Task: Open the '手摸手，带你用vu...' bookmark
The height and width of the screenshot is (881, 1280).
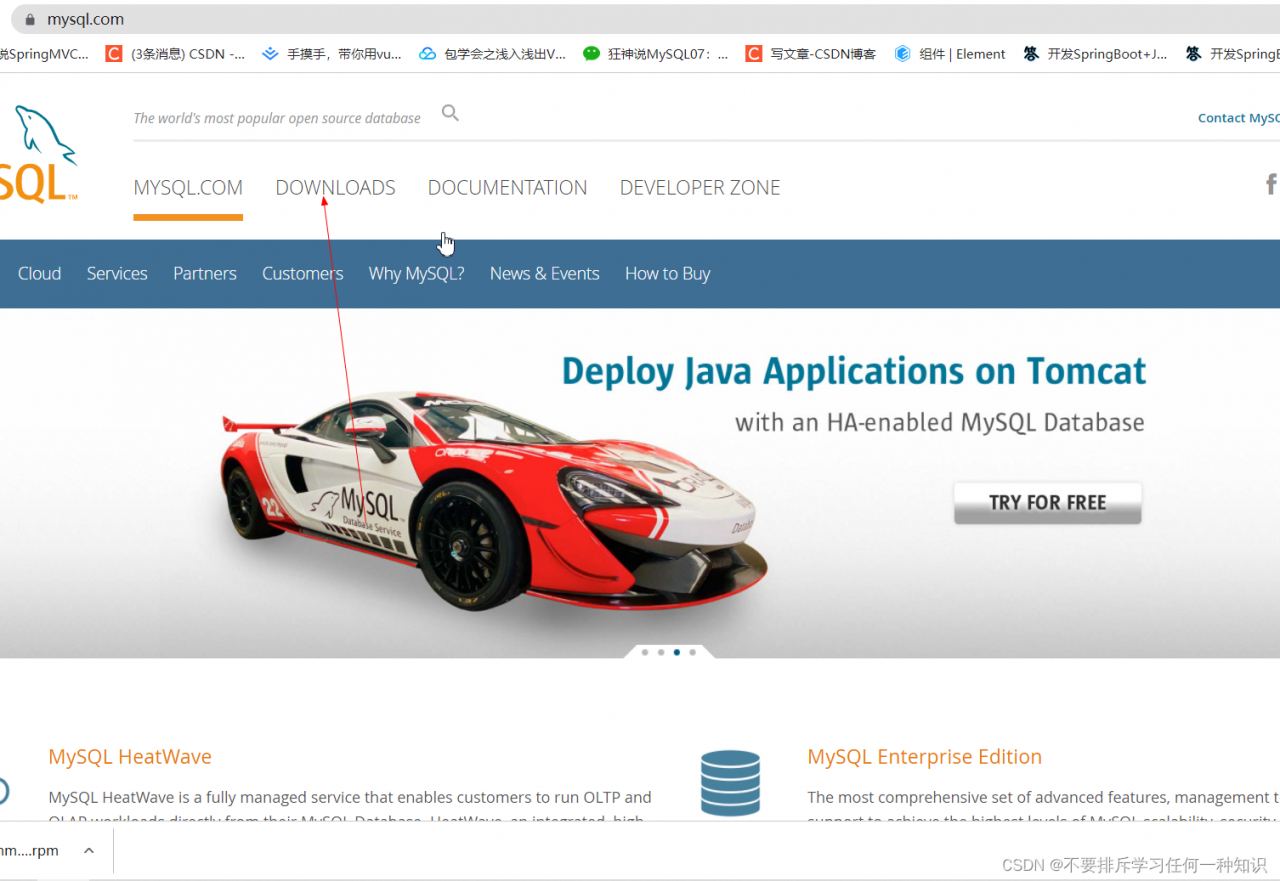Action: pos(332,54)
